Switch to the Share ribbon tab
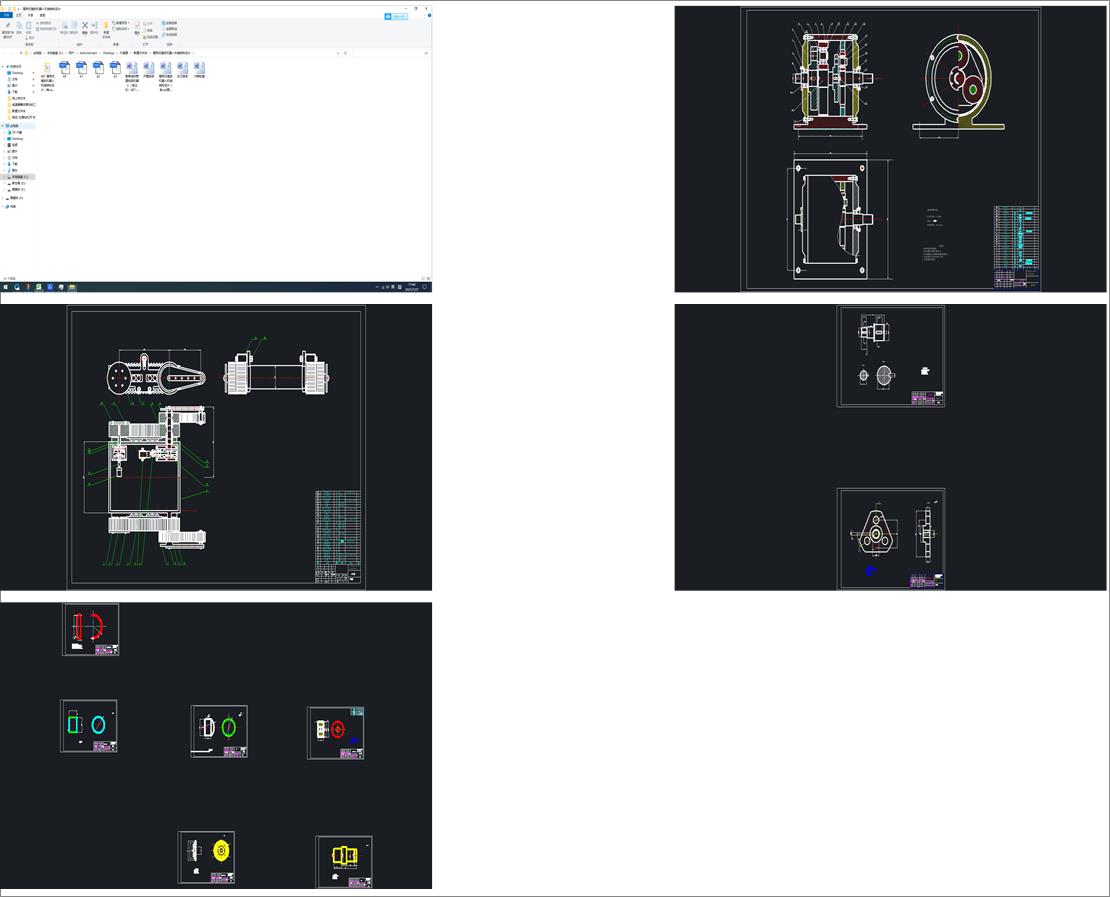Screen dimensions: 1110x897 point(30,15)
